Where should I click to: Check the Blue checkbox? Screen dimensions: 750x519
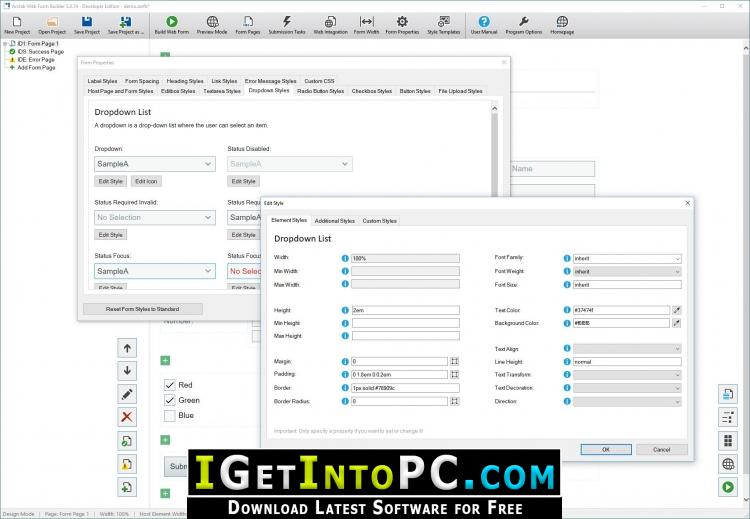pos(170,416)
